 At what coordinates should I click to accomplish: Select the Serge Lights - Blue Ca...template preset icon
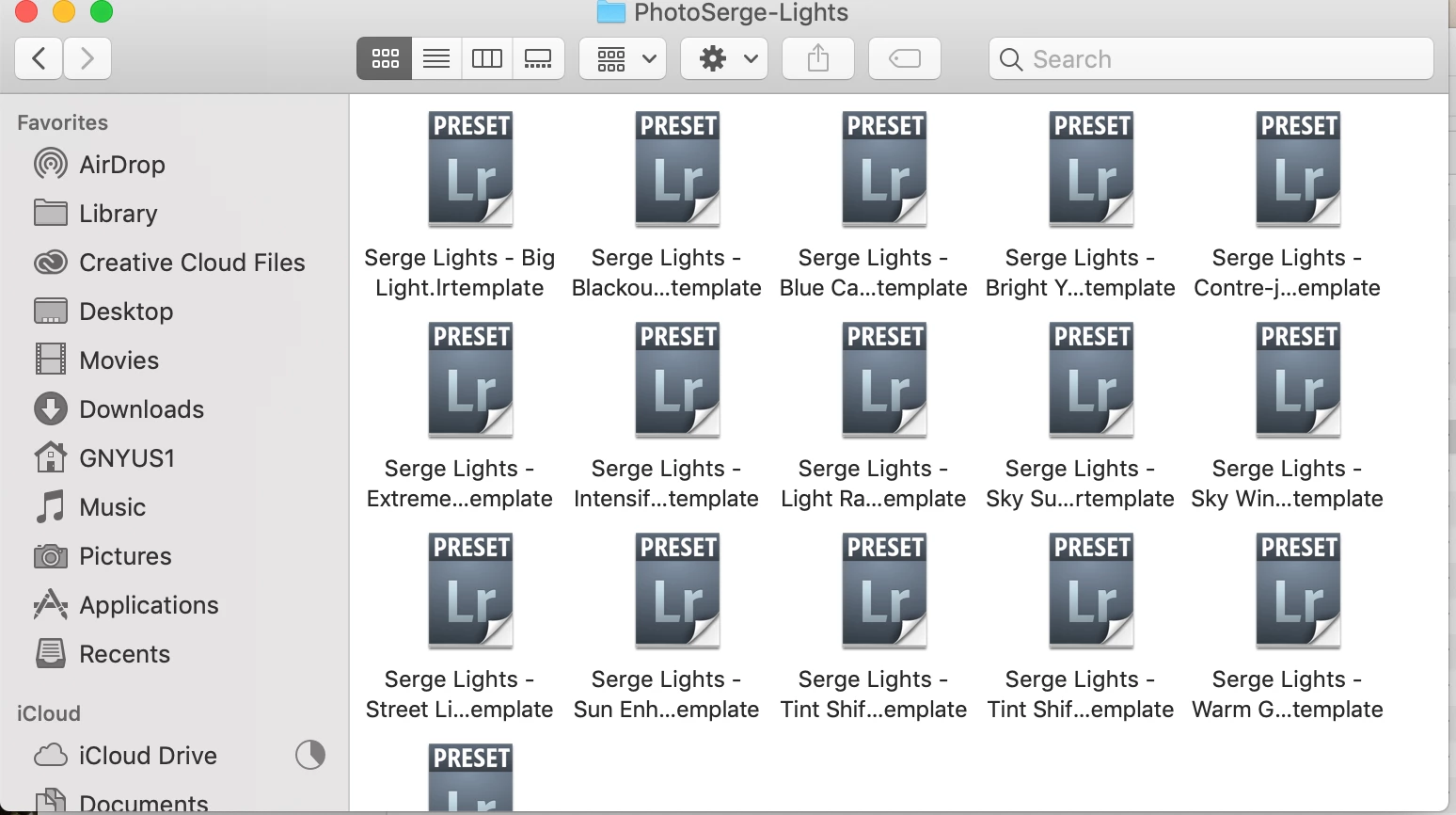pos(884,168)
